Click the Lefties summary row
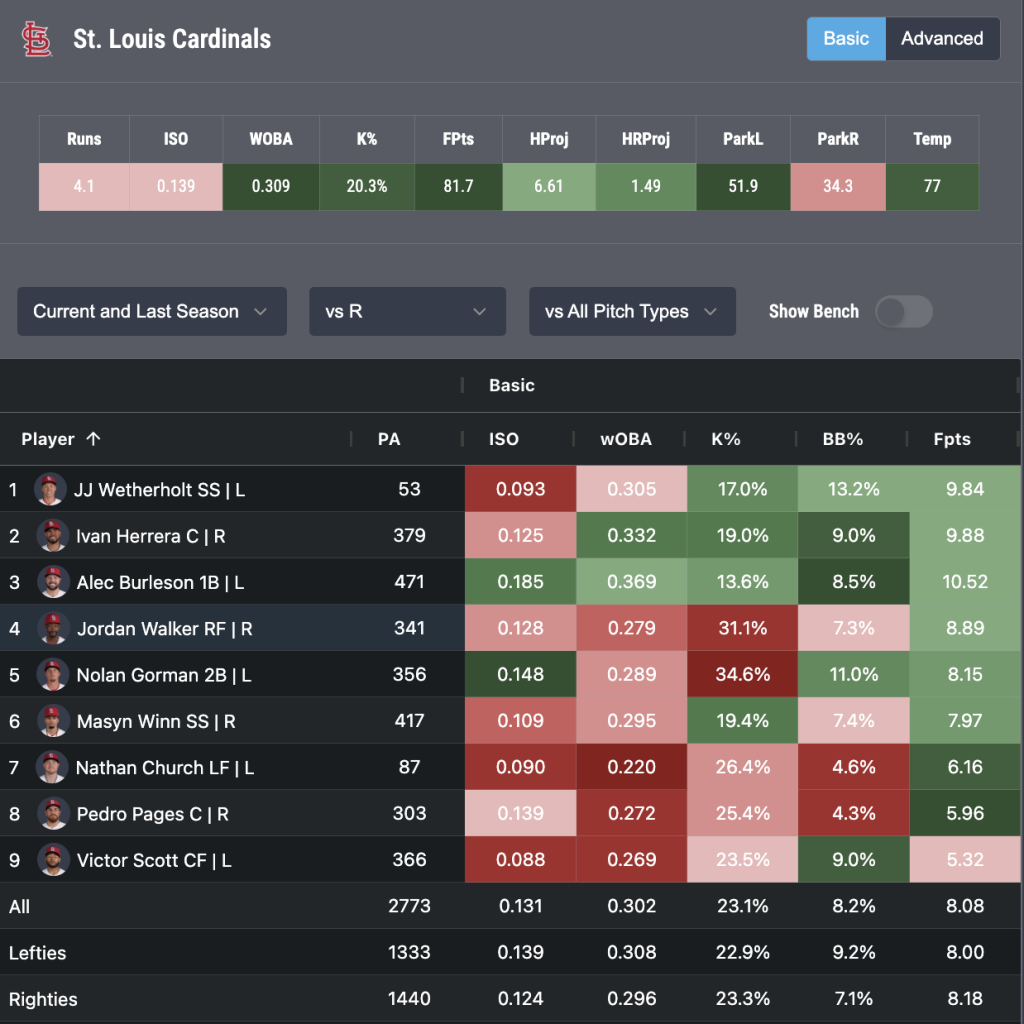This screenshot has width=1024, height=1024. [38, 953]
